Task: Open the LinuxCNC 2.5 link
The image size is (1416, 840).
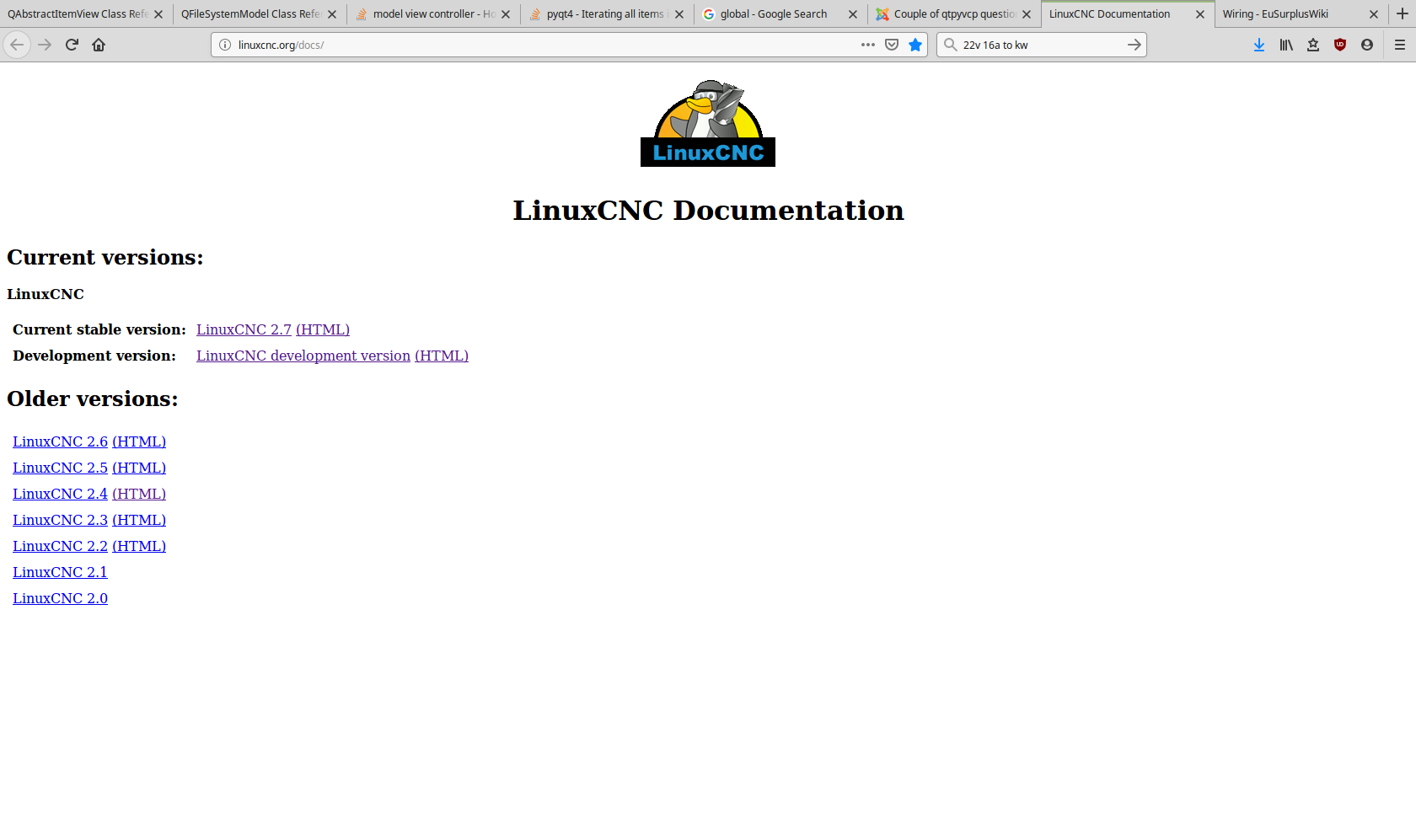Action: coord(60,468)
